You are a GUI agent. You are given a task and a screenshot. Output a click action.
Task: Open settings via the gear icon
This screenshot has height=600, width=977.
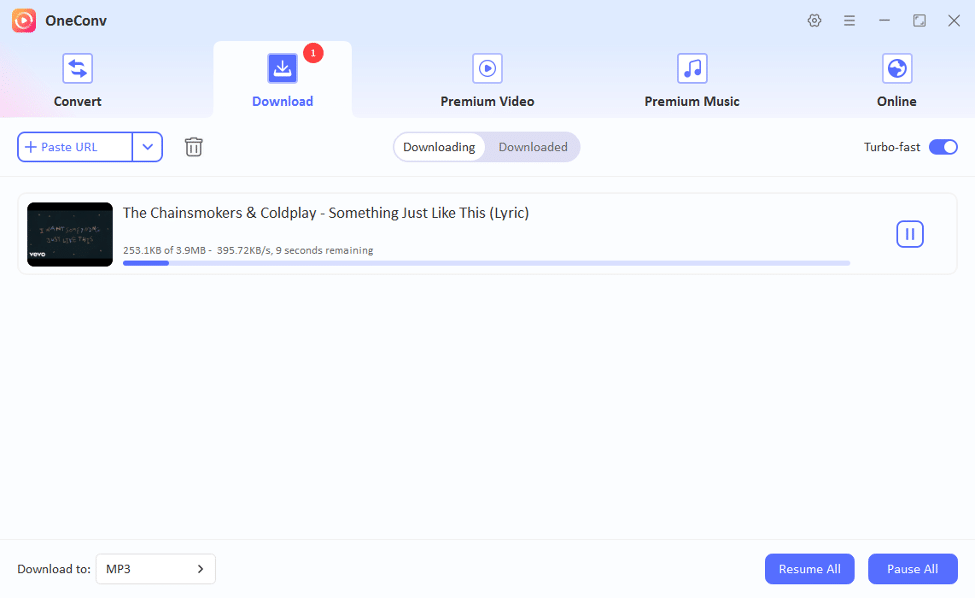pos(814,20)
